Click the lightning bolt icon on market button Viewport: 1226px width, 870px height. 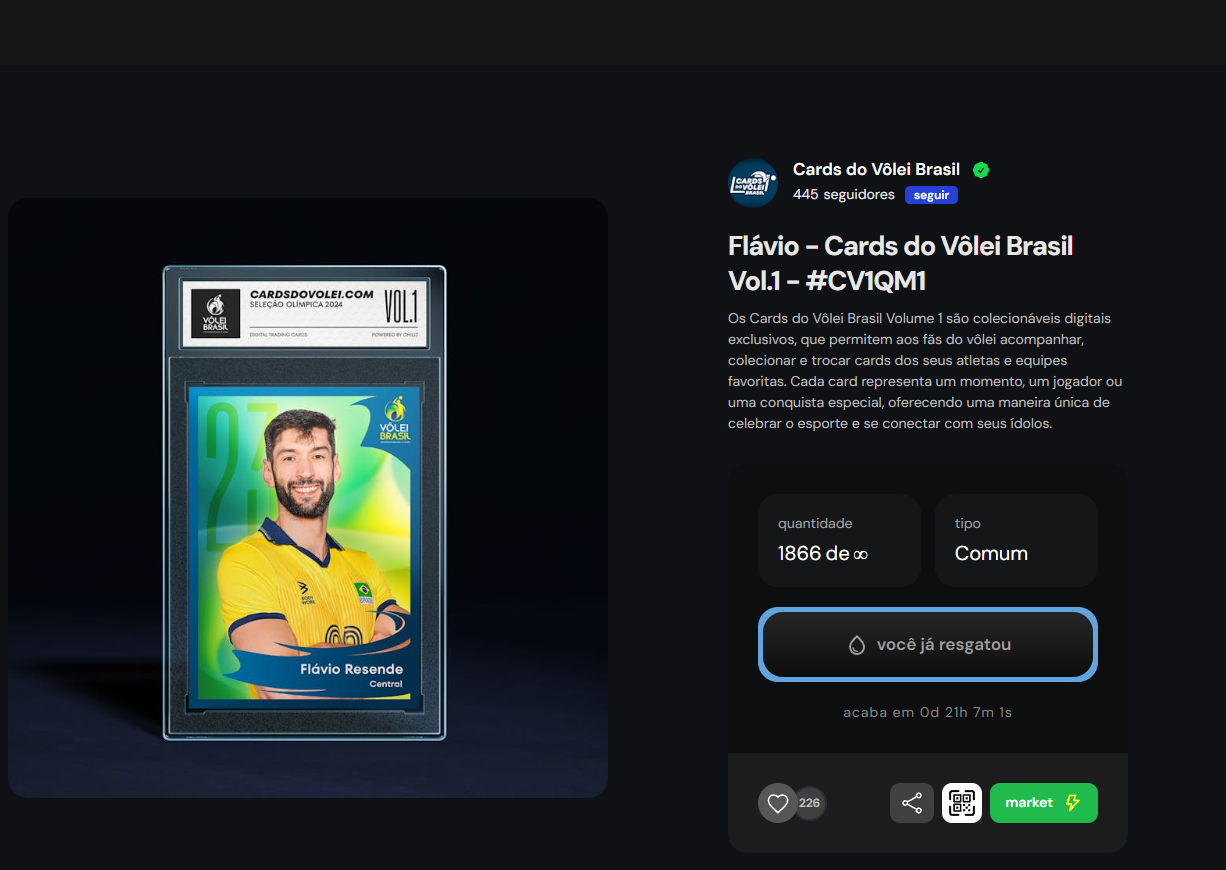click(x=1072, y=803)
